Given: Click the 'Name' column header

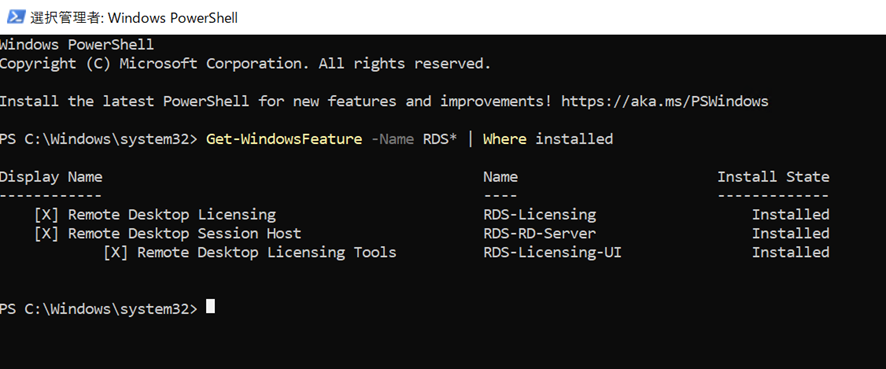Looking at the screenshot, I should (501, 177).
